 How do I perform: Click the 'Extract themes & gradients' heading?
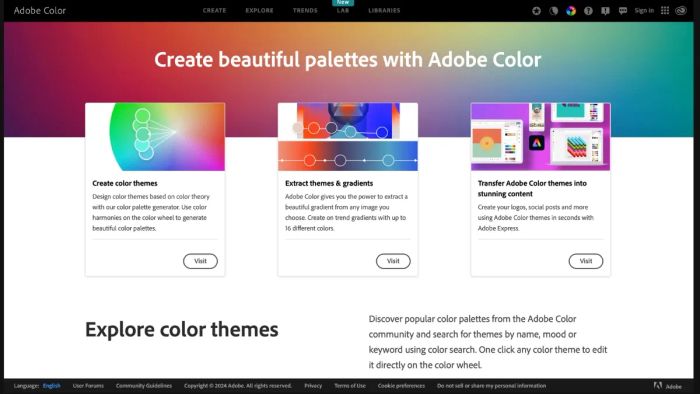pos(329,183)
